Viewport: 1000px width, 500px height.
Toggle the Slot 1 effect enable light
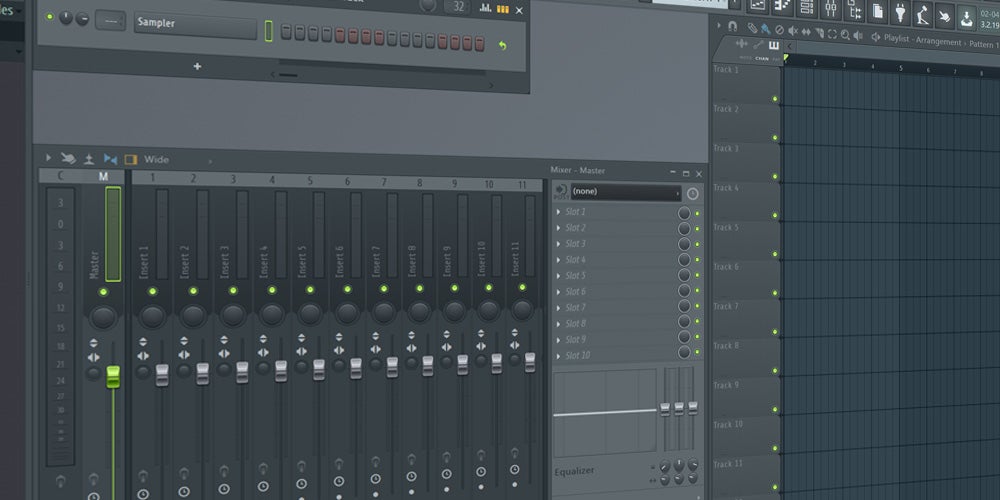point(697,214)
